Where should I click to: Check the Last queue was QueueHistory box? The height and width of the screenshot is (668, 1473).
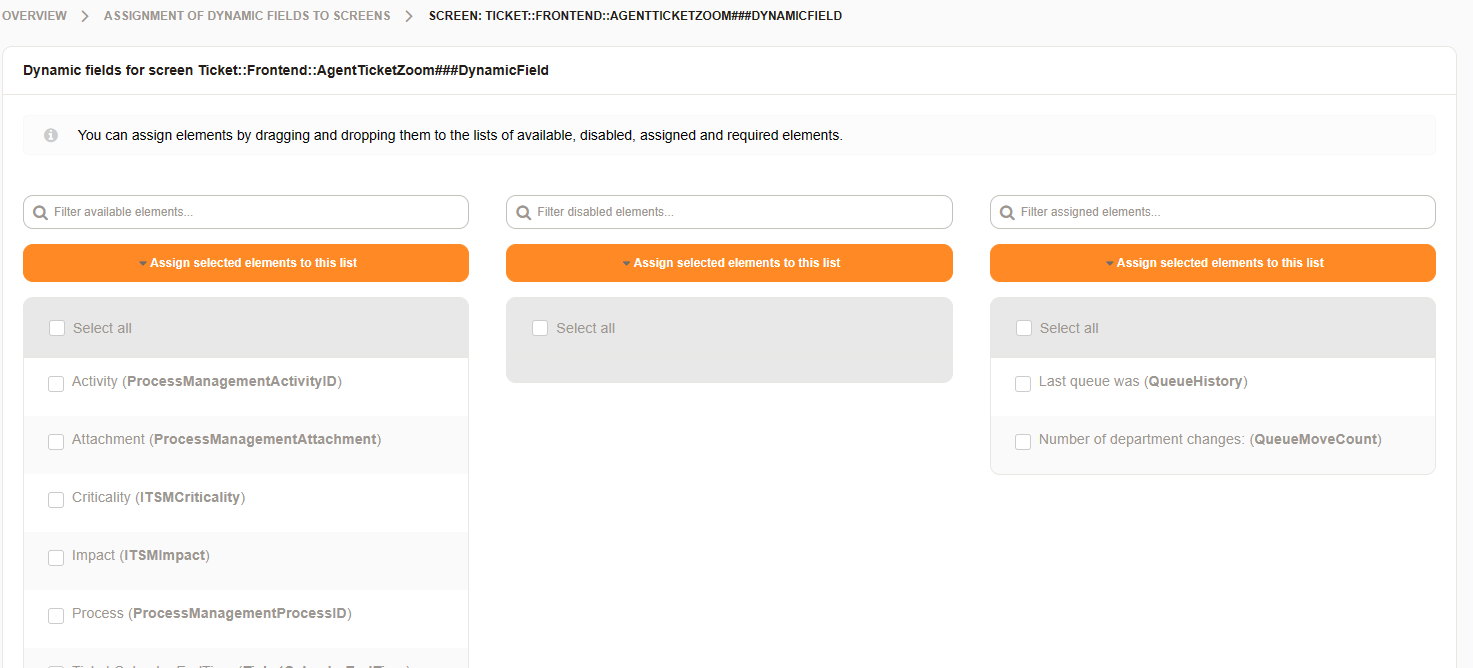tap(1023, 384)
